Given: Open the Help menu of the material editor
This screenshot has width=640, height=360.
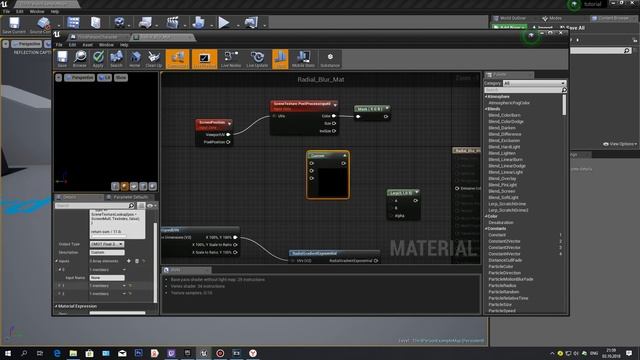Looking at the screenshot, I should 124,44.
